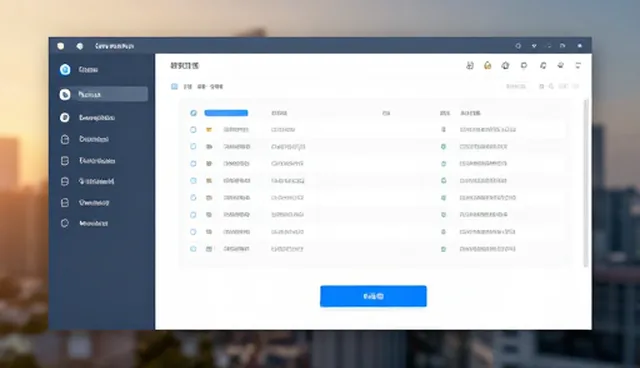Click the yellow folder icon in the table

point(209,130)
